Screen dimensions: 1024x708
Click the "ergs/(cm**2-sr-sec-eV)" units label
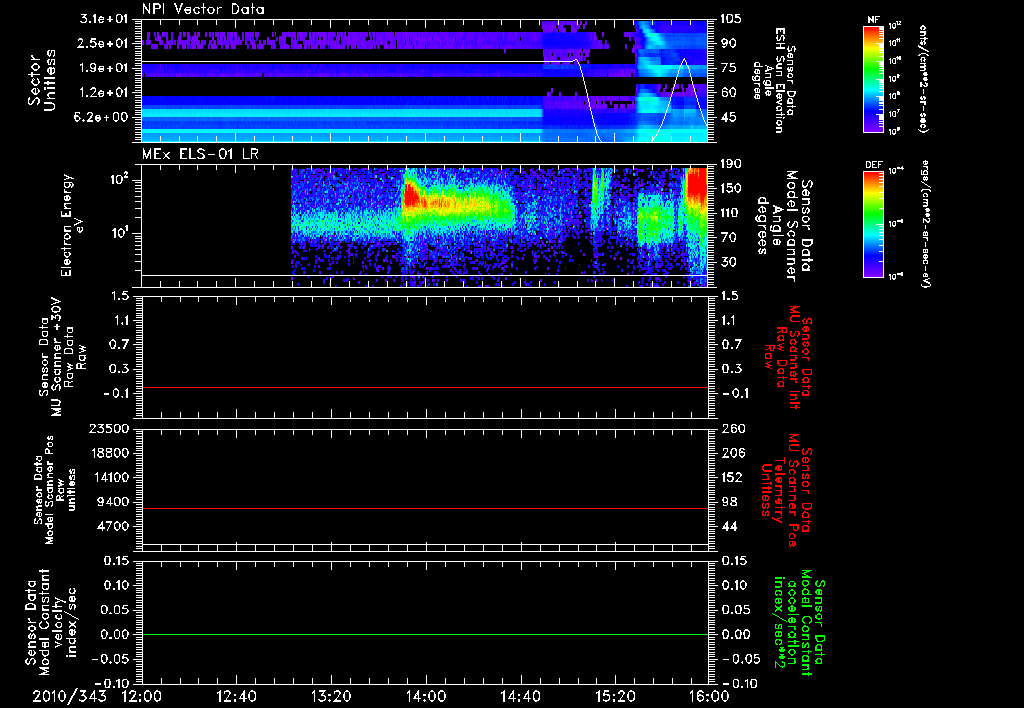(925, 223)
